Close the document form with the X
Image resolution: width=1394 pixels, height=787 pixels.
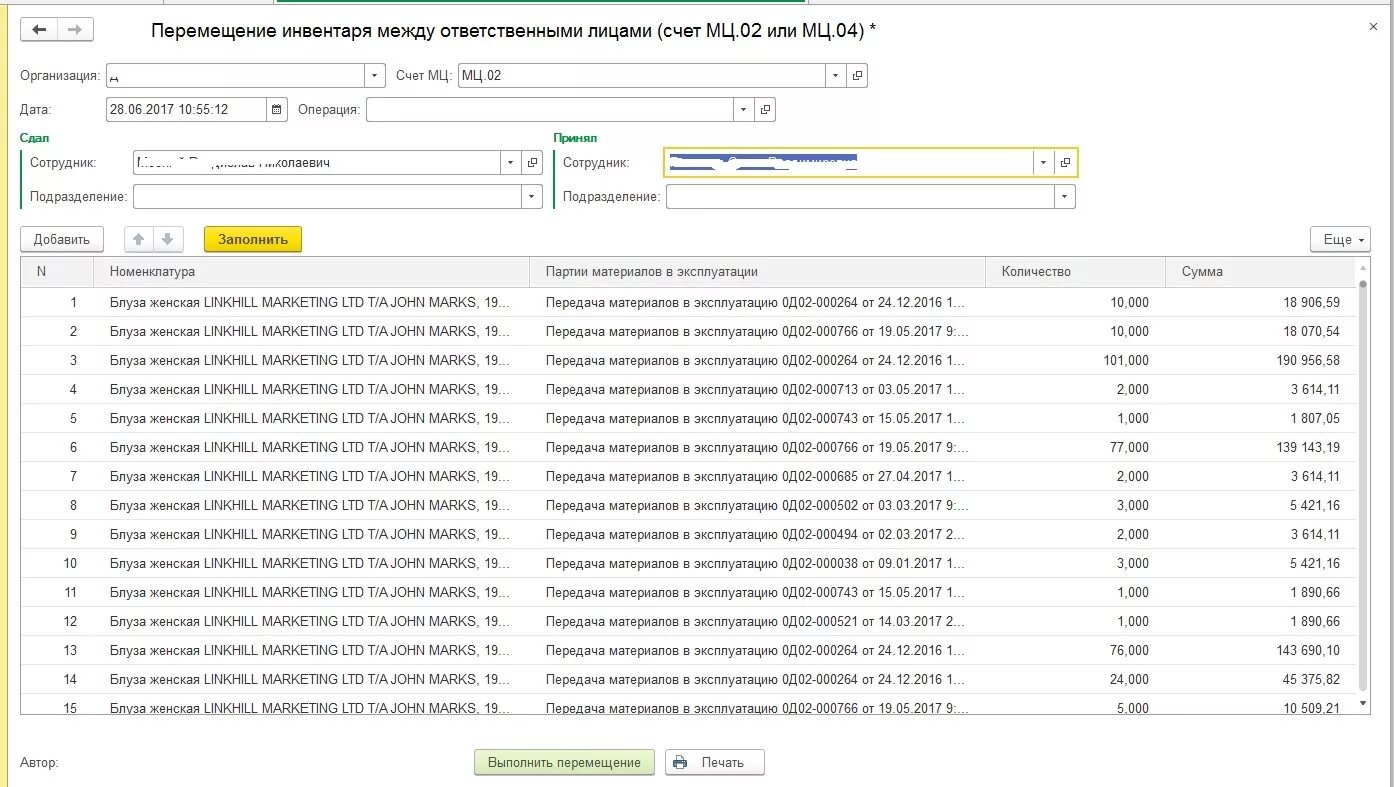(x=1373, y=26)
